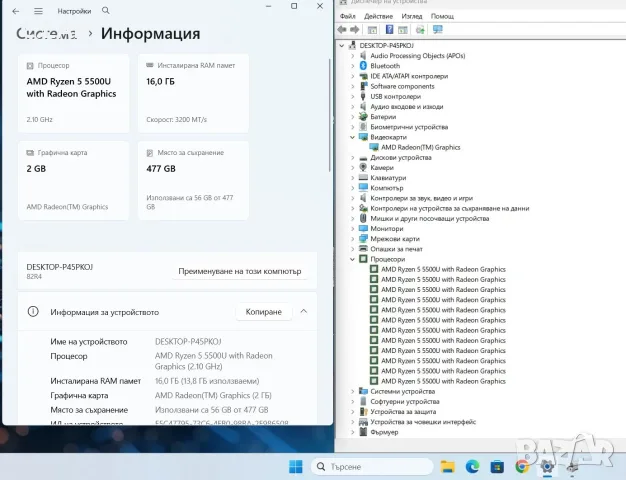Select the Фърмуер tree item
The width and height of the screenshot is (626, 480).
[384, 432]
